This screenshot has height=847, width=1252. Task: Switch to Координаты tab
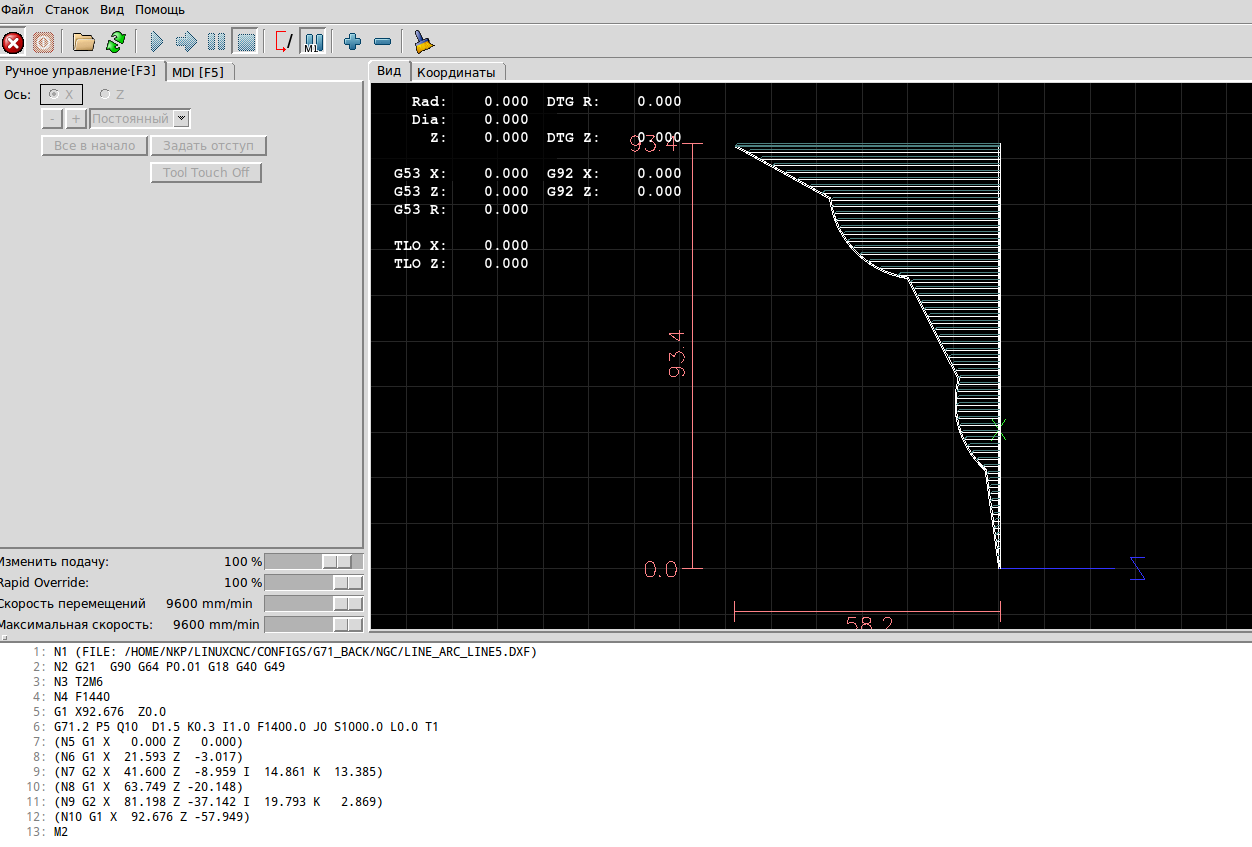point(456,72)
